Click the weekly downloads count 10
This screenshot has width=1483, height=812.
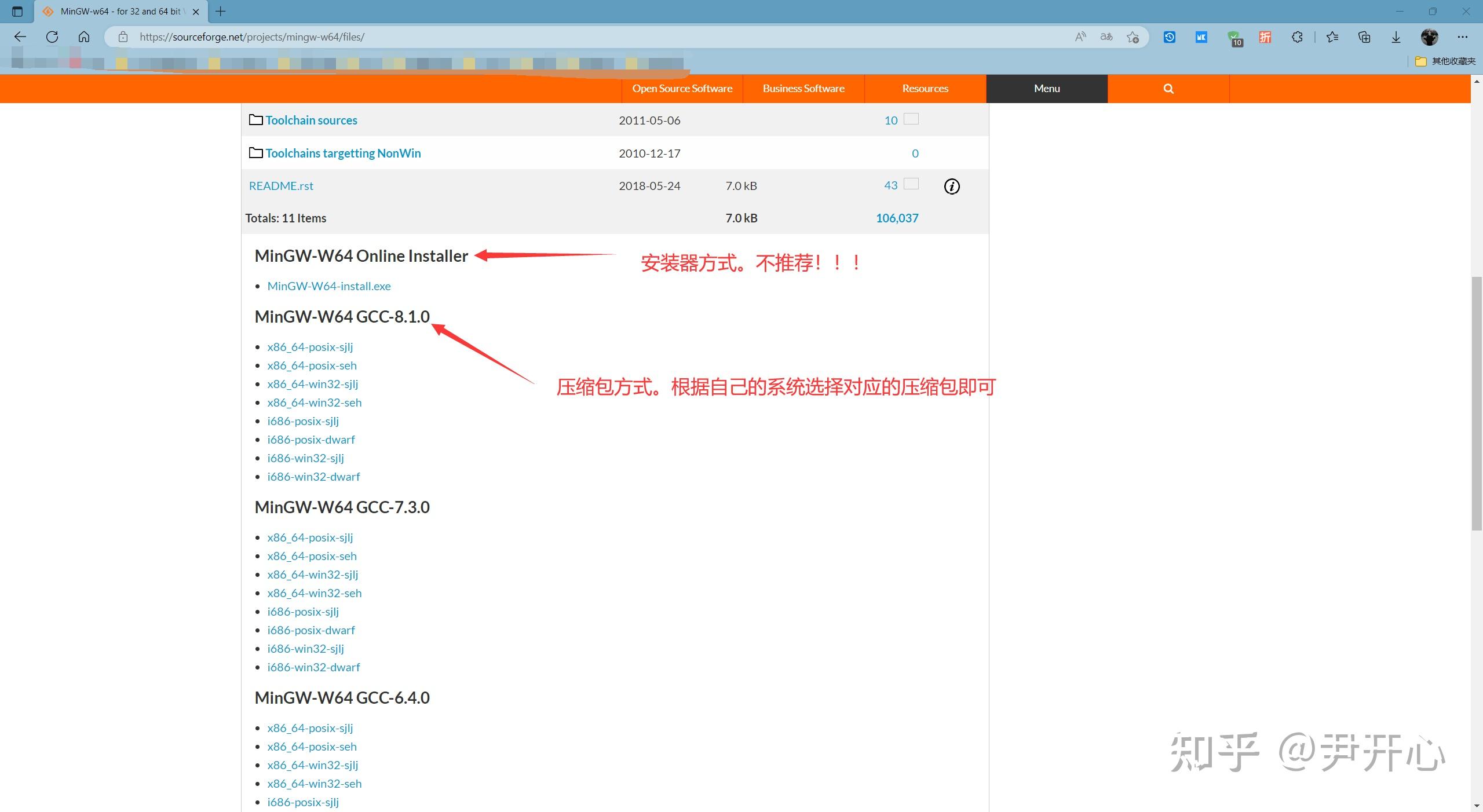click(x=891, y=120)
